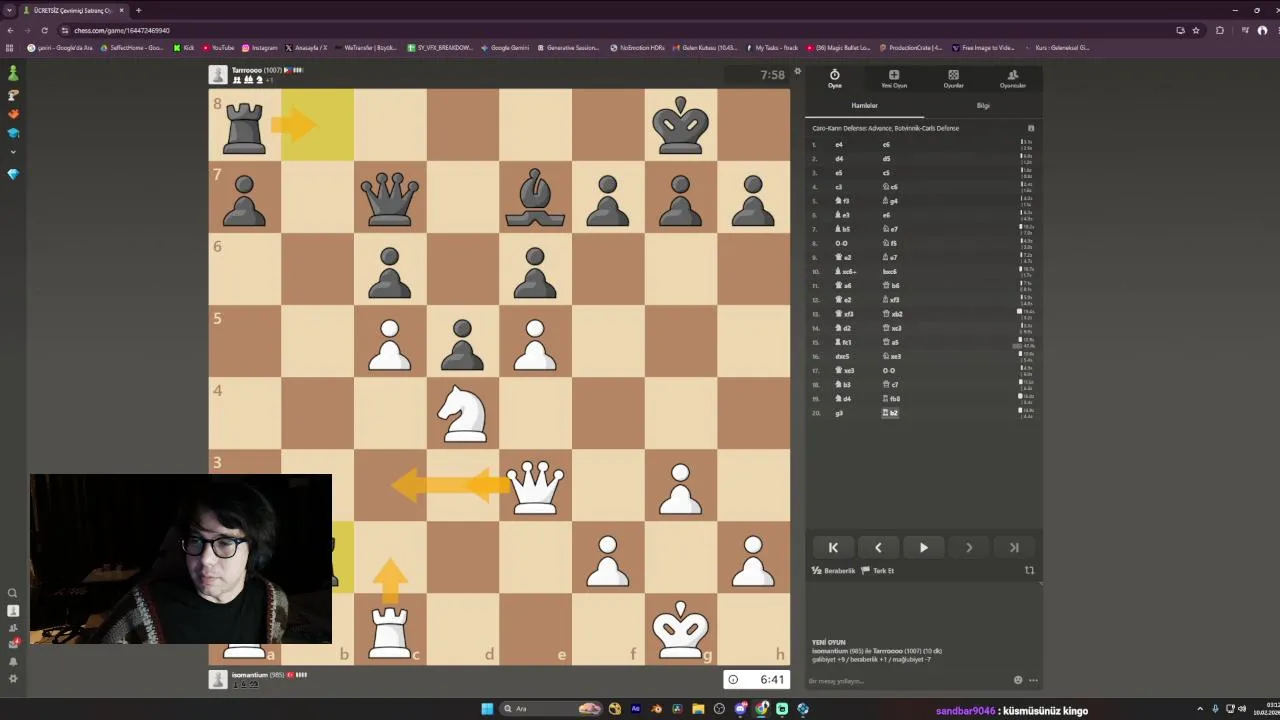The width and height of the screenshot is (1280, 720).
Task: Expand the left sidebar chevron for more
Action: tap(13, 152)
